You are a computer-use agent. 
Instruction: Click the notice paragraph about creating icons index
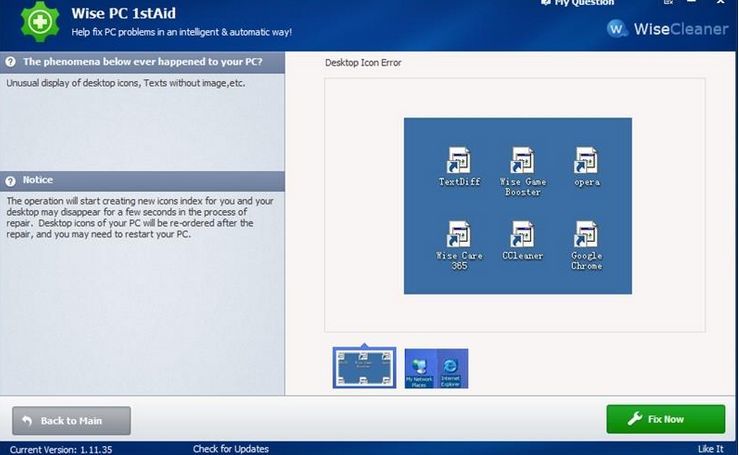[x=140, y=217]
